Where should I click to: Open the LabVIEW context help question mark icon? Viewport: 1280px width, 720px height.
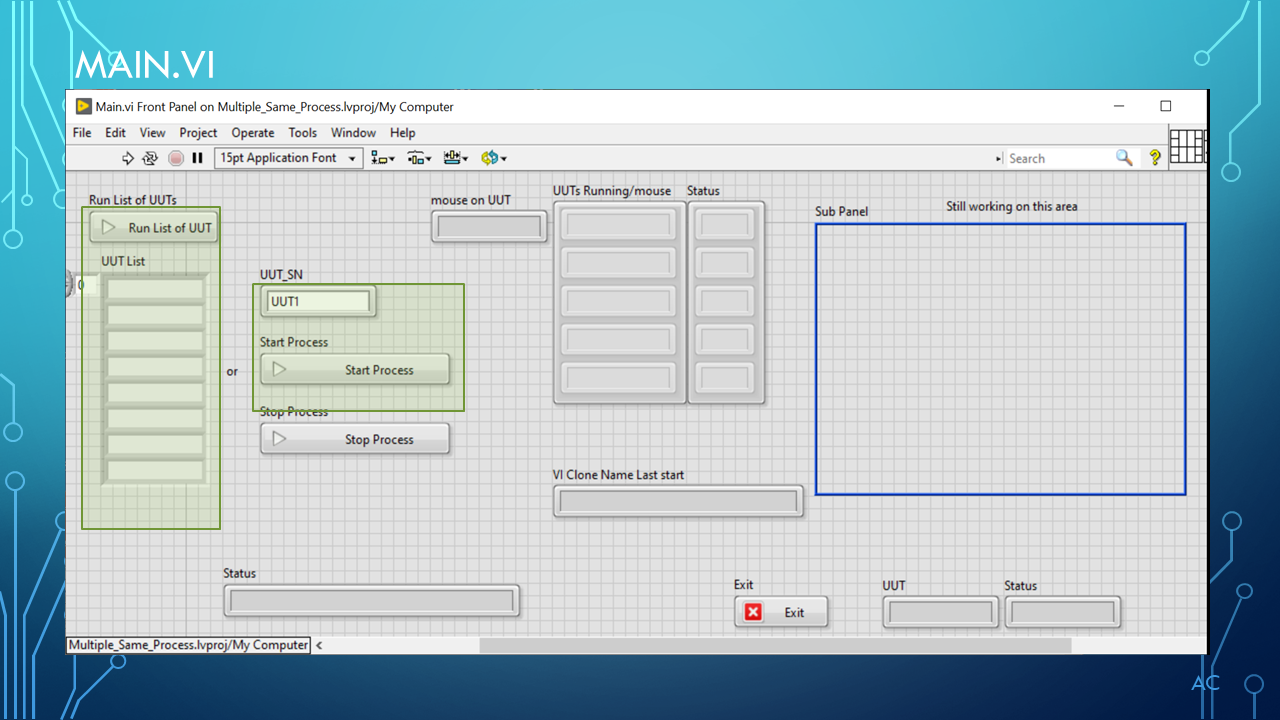(1155, 158)
